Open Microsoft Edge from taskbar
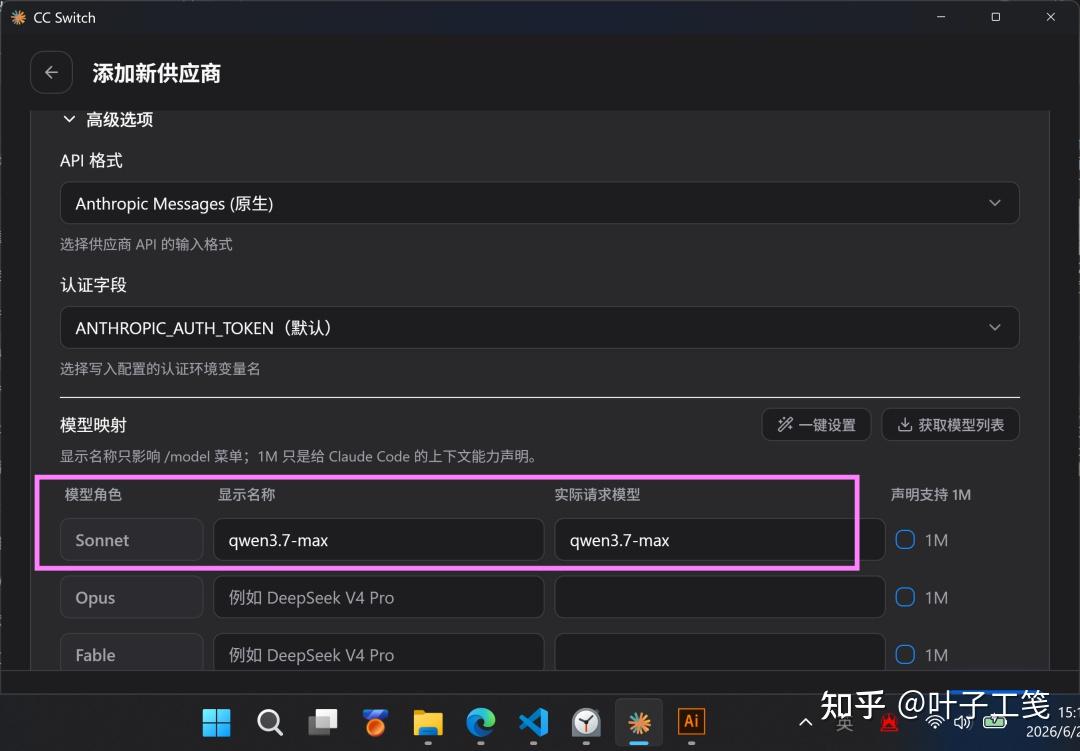The image size is (1080, 751). coord(481,722)
